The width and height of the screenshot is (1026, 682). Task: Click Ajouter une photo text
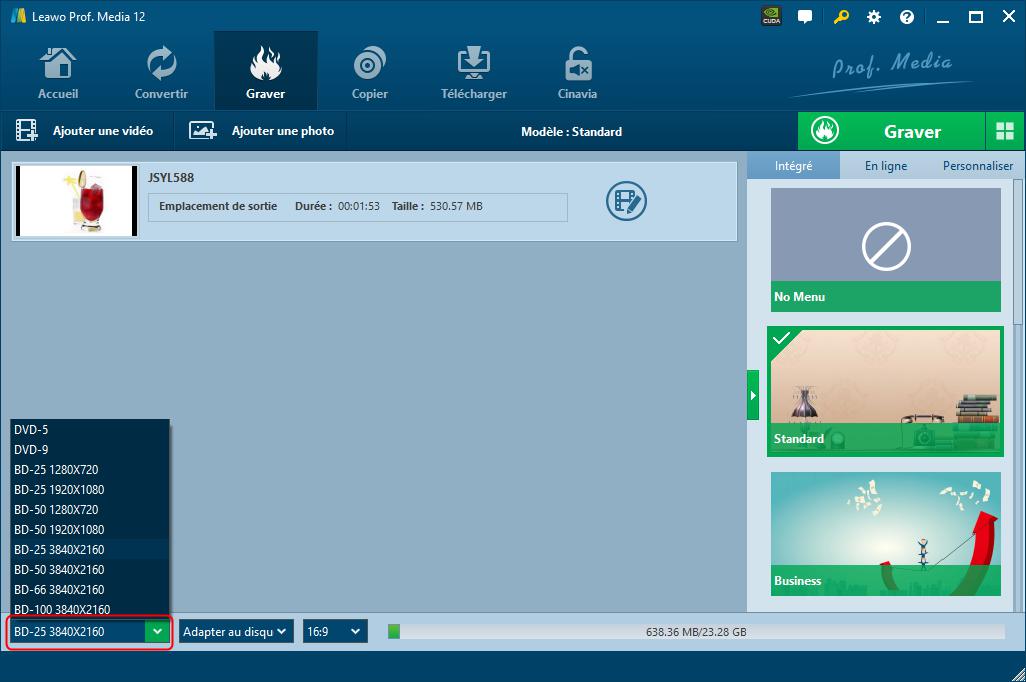[x=283, y=131]
